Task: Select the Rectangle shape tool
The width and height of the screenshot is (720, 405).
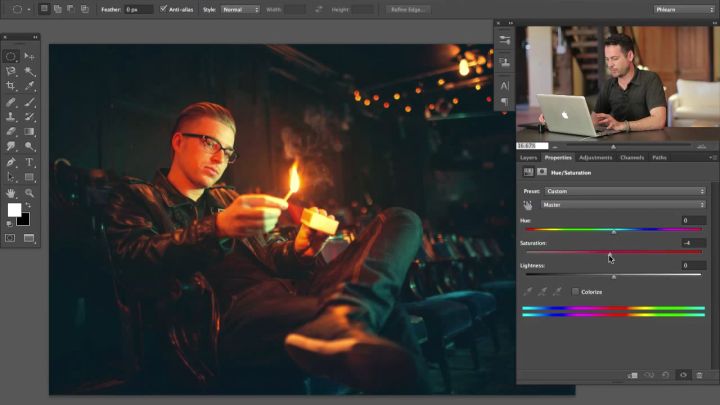Action: (29, 177)
